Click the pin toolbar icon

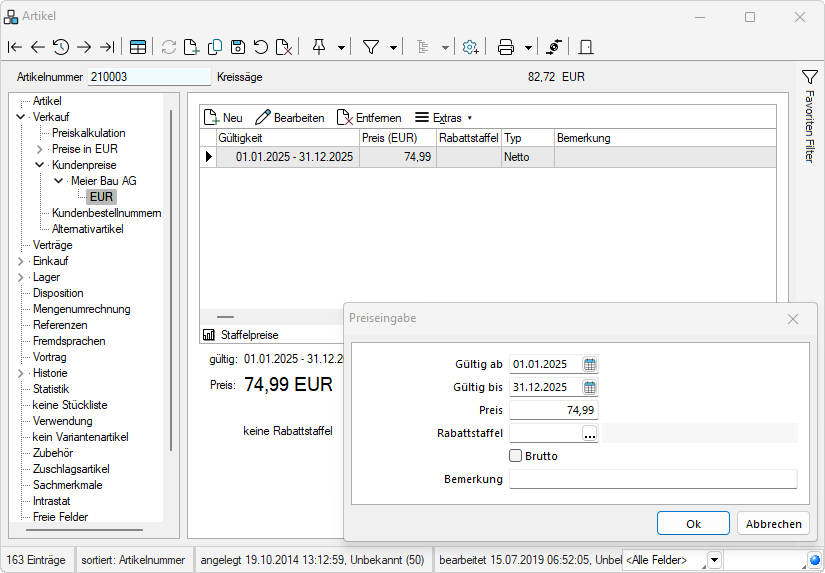(x=320, y=47)
